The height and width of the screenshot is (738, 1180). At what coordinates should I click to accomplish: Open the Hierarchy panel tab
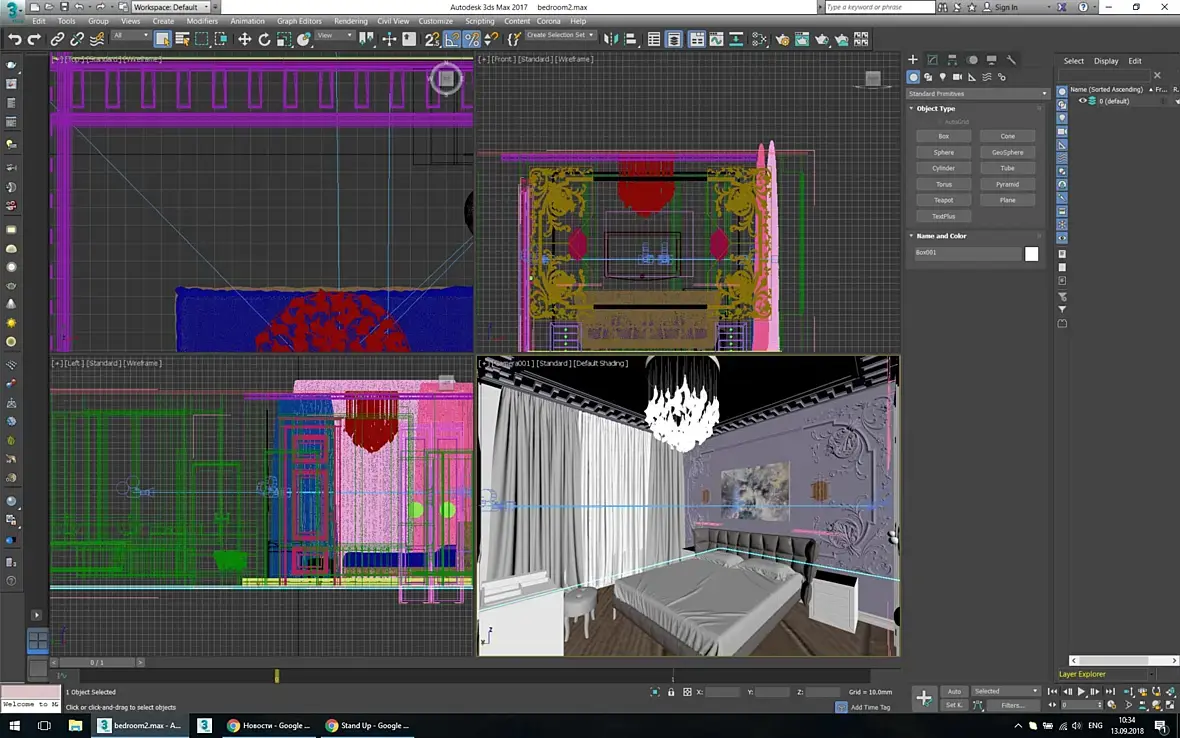[952, 60]
